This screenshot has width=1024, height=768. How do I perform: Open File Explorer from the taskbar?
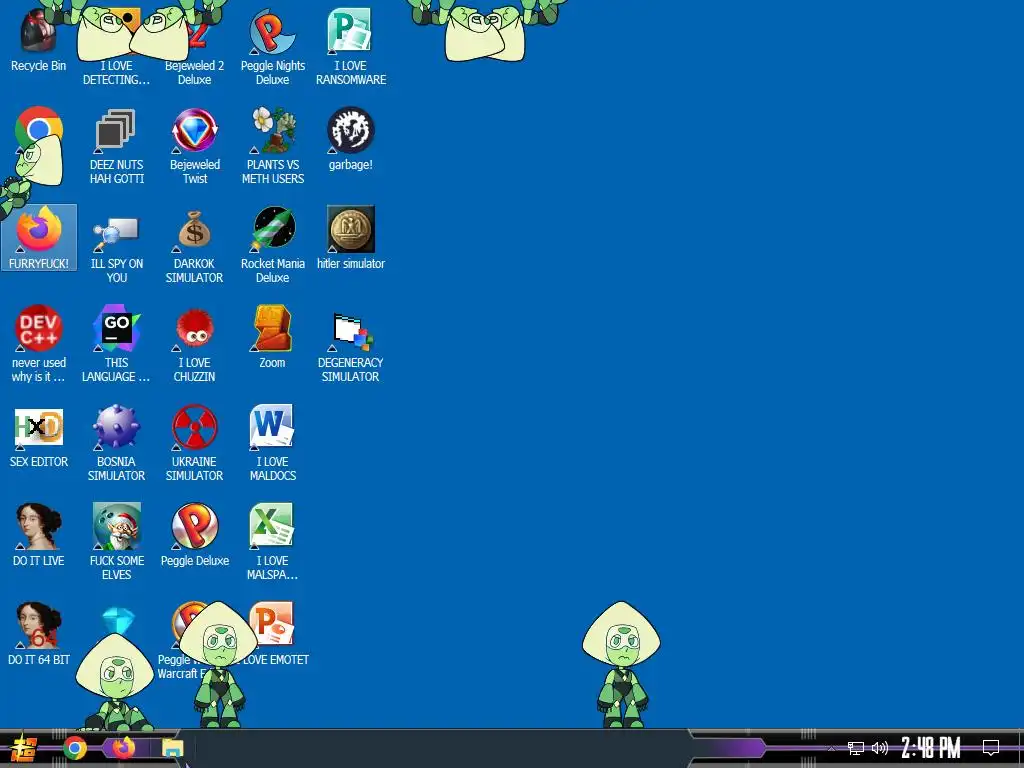tap(172, 748)
